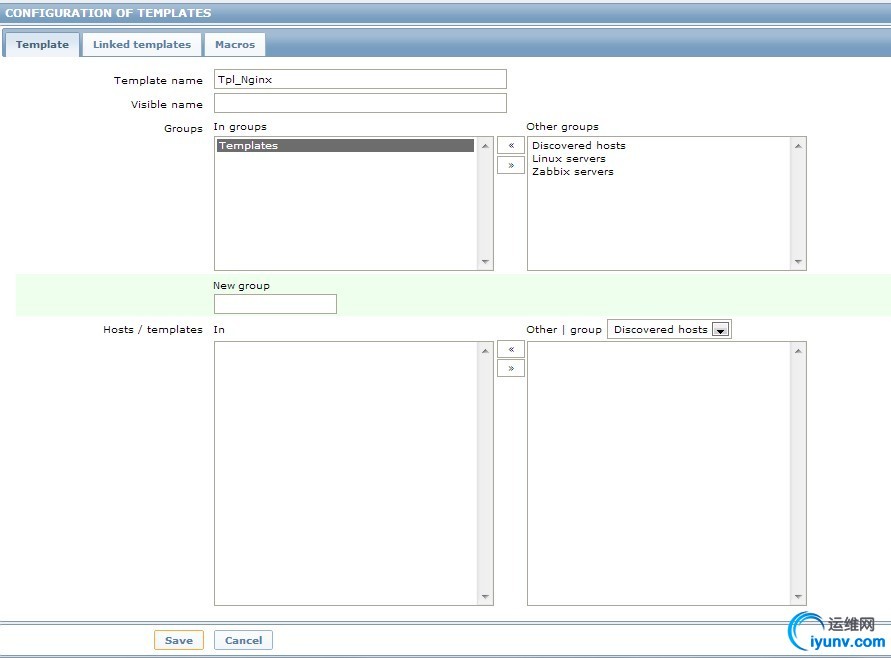Screen dimensions: 891x658
Task: Open the Linked templates tab
Action: [x=141, y=44]
